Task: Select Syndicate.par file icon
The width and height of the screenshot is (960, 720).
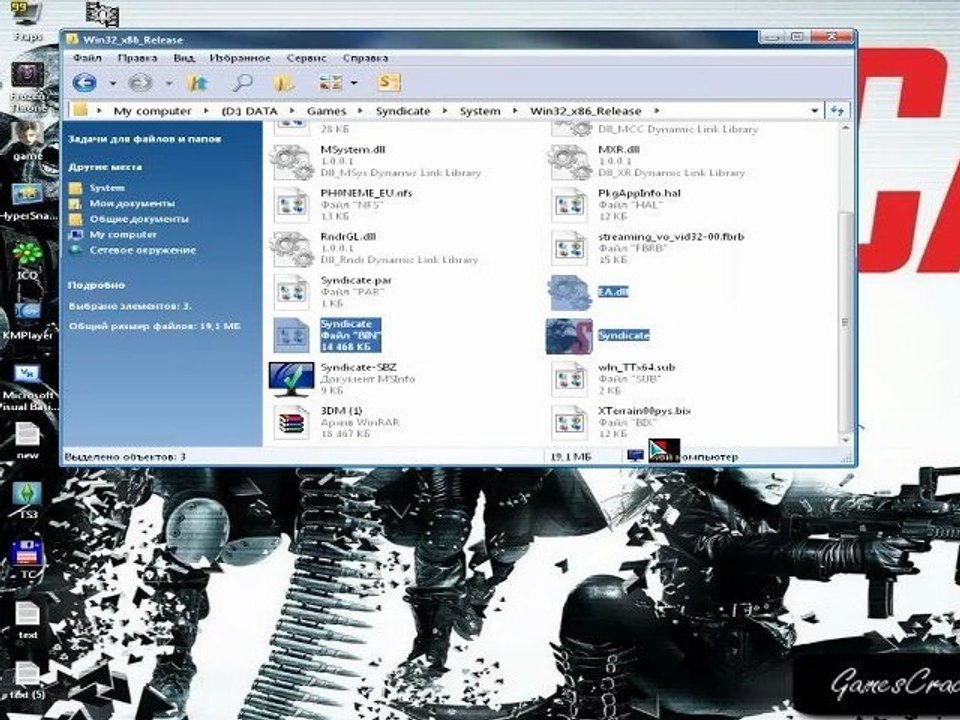Action: point(292,292)
